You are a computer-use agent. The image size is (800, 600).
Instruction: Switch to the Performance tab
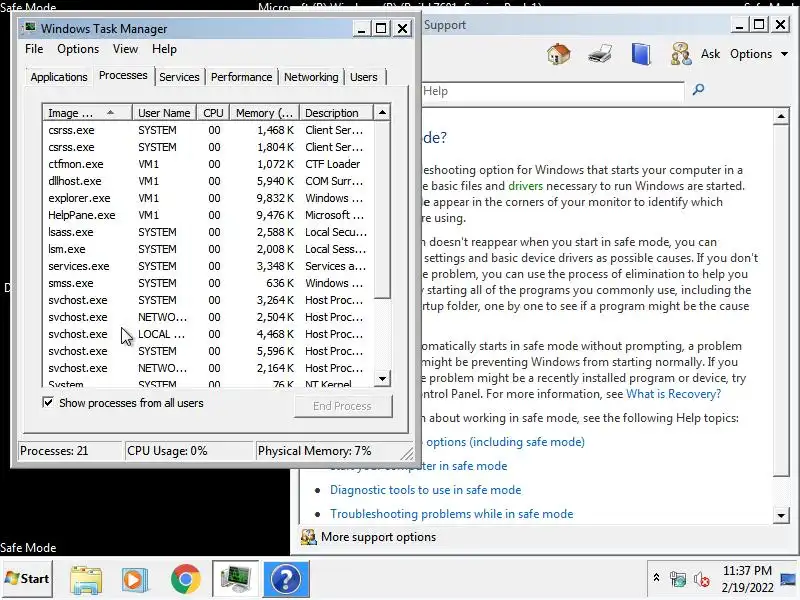click(x=241, y=77)
